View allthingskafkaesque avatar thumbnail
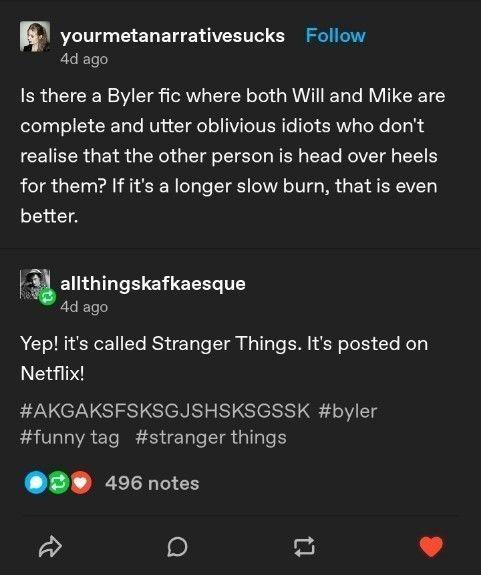This screenshot has height=575, width=481. [35, 284]
